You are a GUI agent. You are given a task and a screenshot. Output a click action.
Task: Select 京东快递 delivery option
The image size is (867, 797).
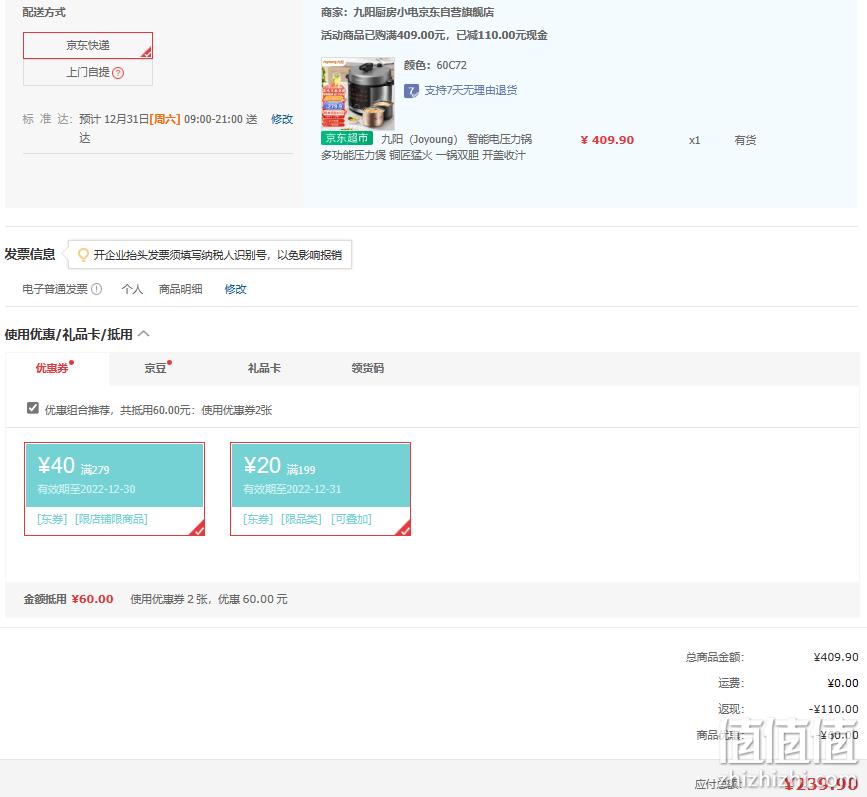coord(87,45)
